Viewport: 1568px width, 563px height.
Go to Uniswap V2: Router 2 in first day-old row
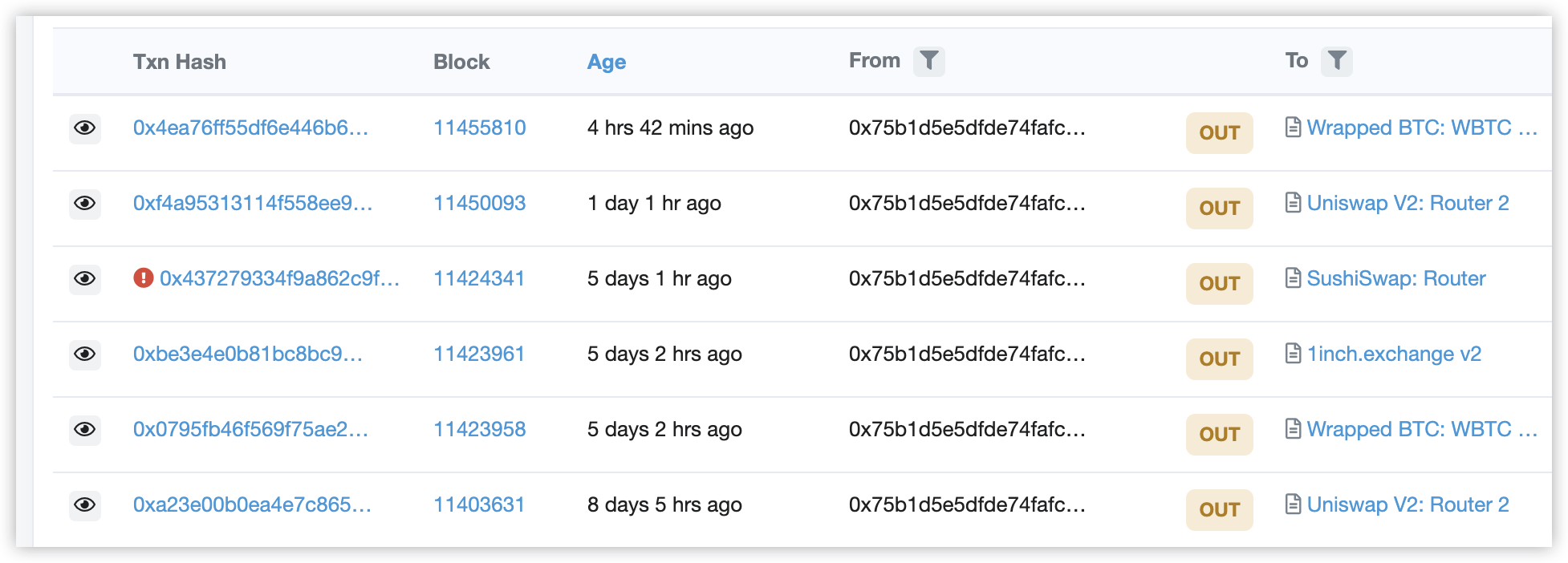pos(1408,203)
